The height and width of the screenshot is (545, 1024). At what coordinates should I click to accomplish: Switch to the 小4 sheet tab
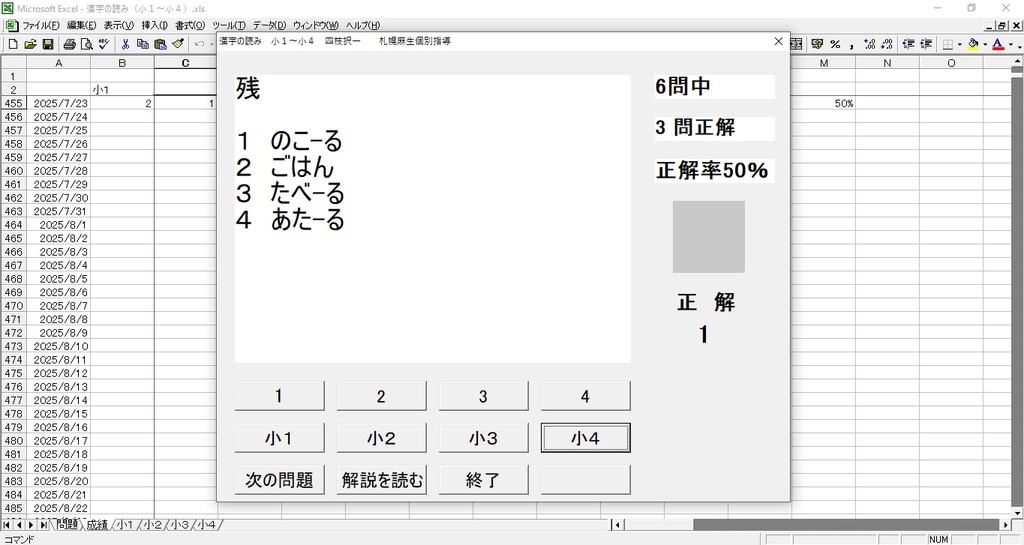pos(207,525)
